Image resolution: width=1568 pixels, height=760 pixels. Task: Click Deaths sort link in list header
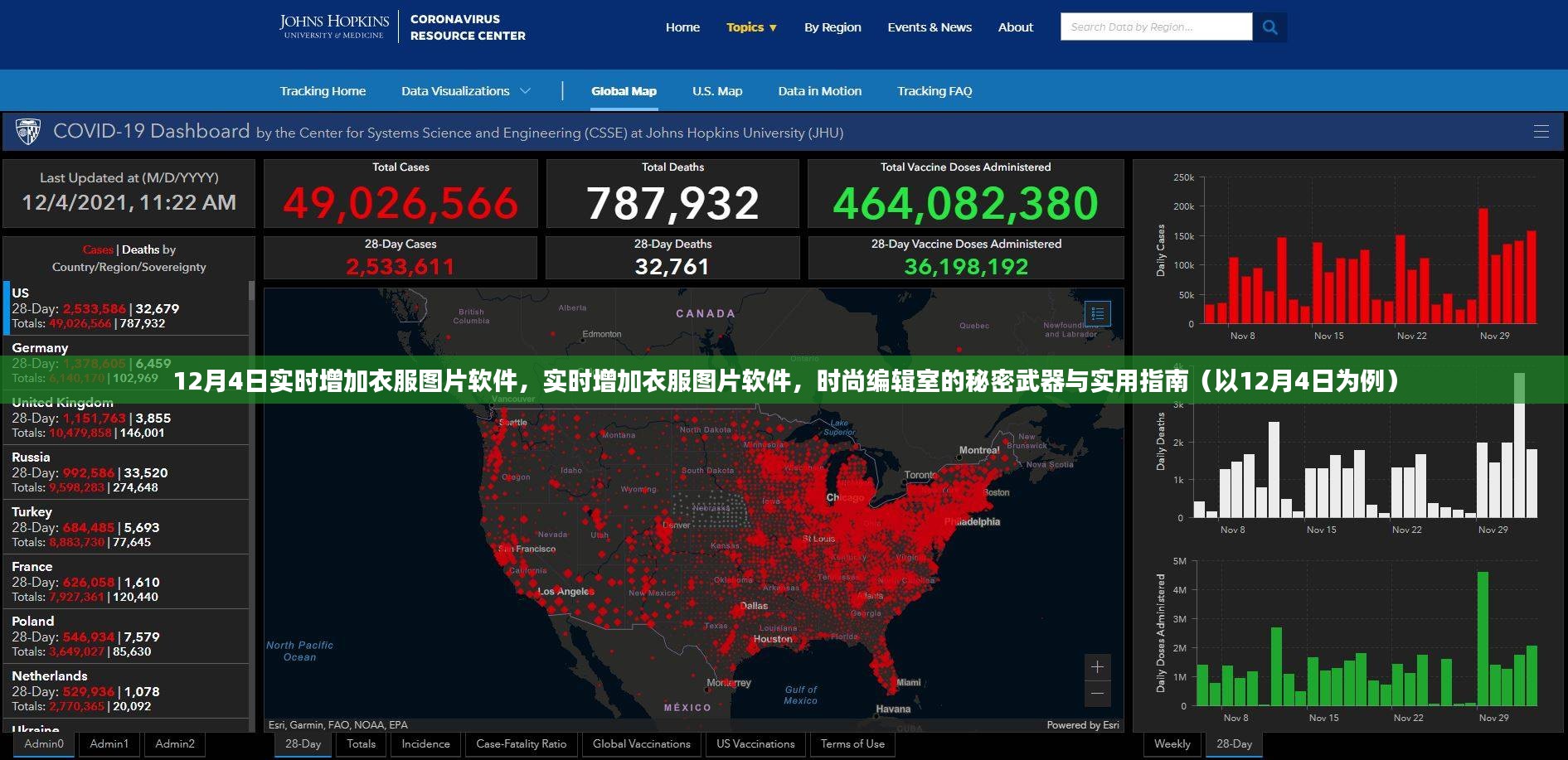(140, 249)
